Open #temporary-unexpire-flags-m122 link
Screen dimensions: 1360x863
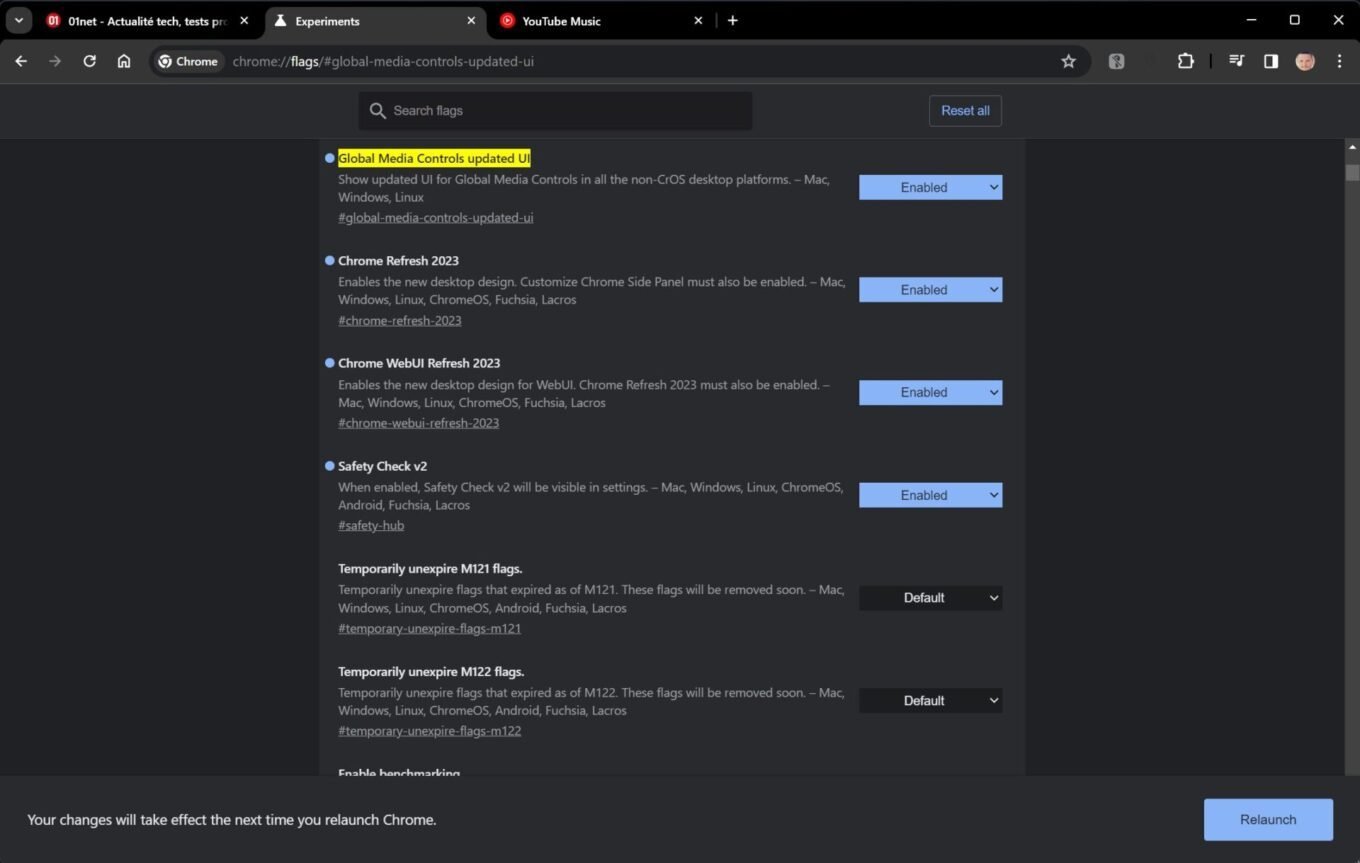coord(429,731)
